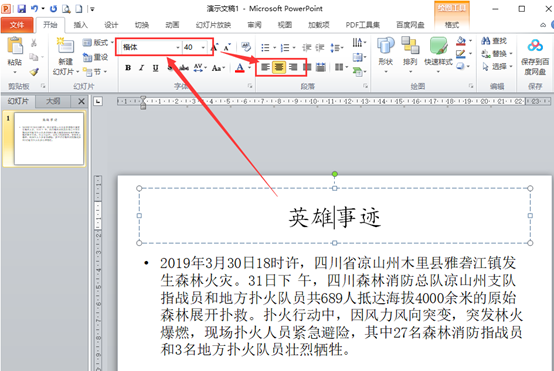
Task: Select the Format Painter brush icon
Action: 34,72
